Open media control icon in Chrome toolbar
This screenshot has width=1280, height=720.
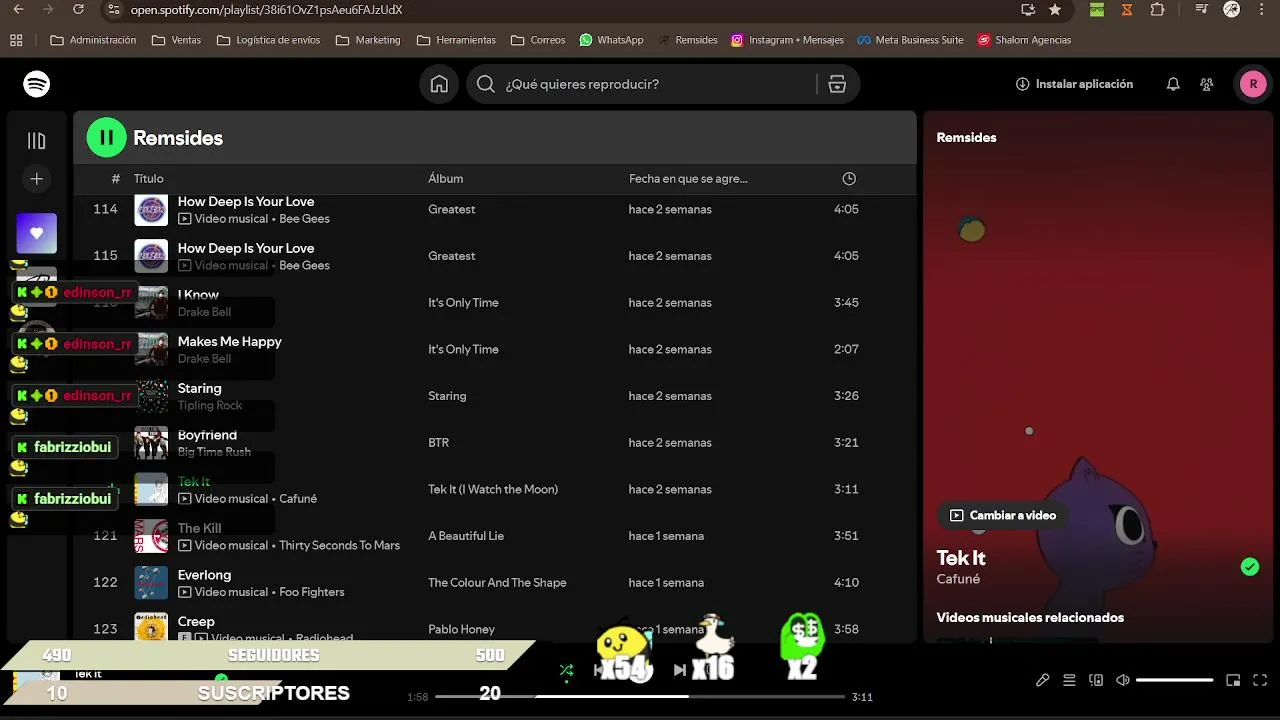(1203, 9)
